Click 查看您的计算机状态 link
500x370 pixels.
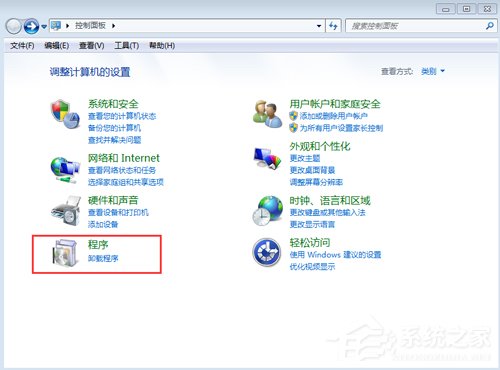click(122, 116)
